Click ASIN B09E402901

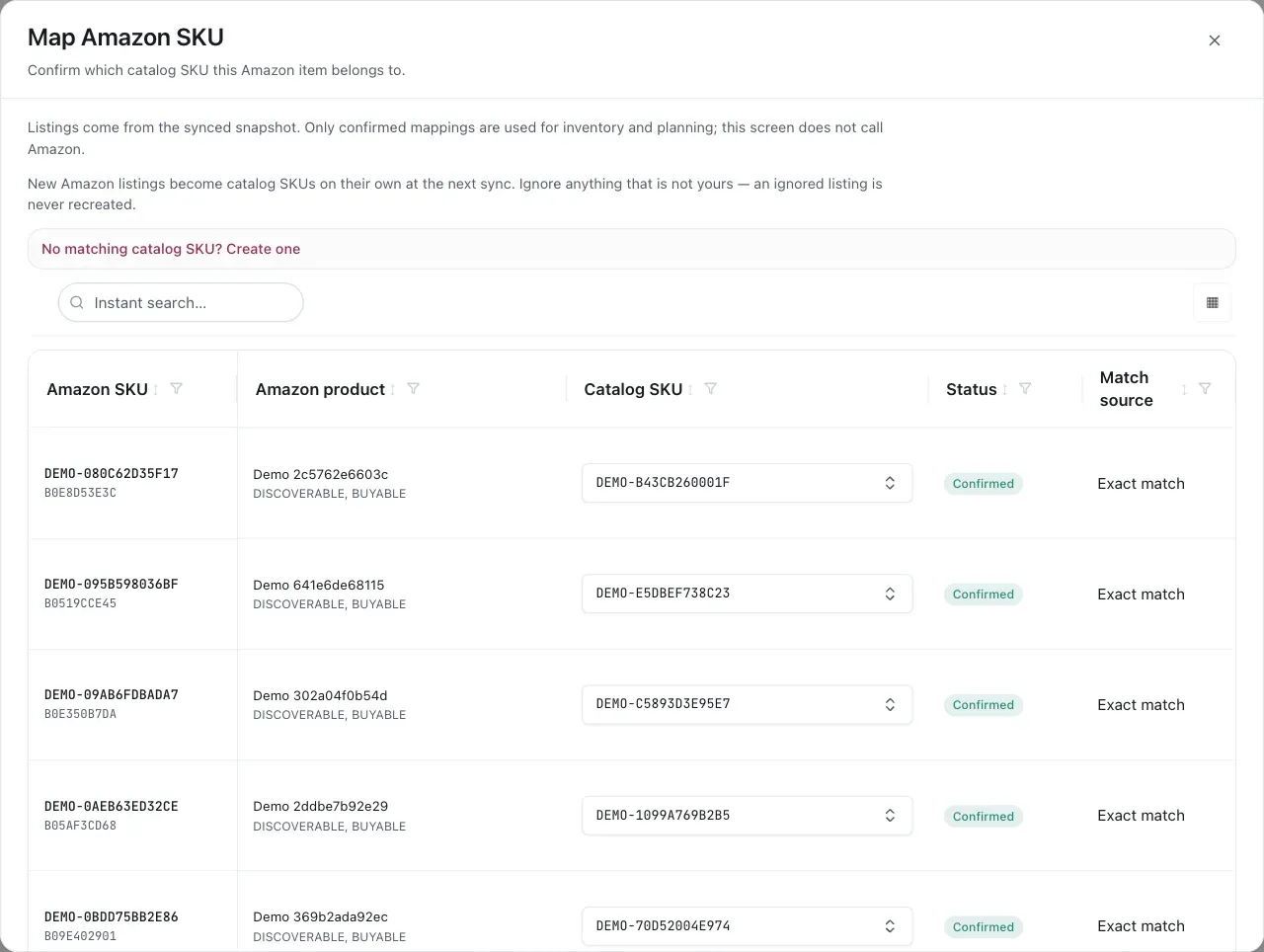(80, 936)
